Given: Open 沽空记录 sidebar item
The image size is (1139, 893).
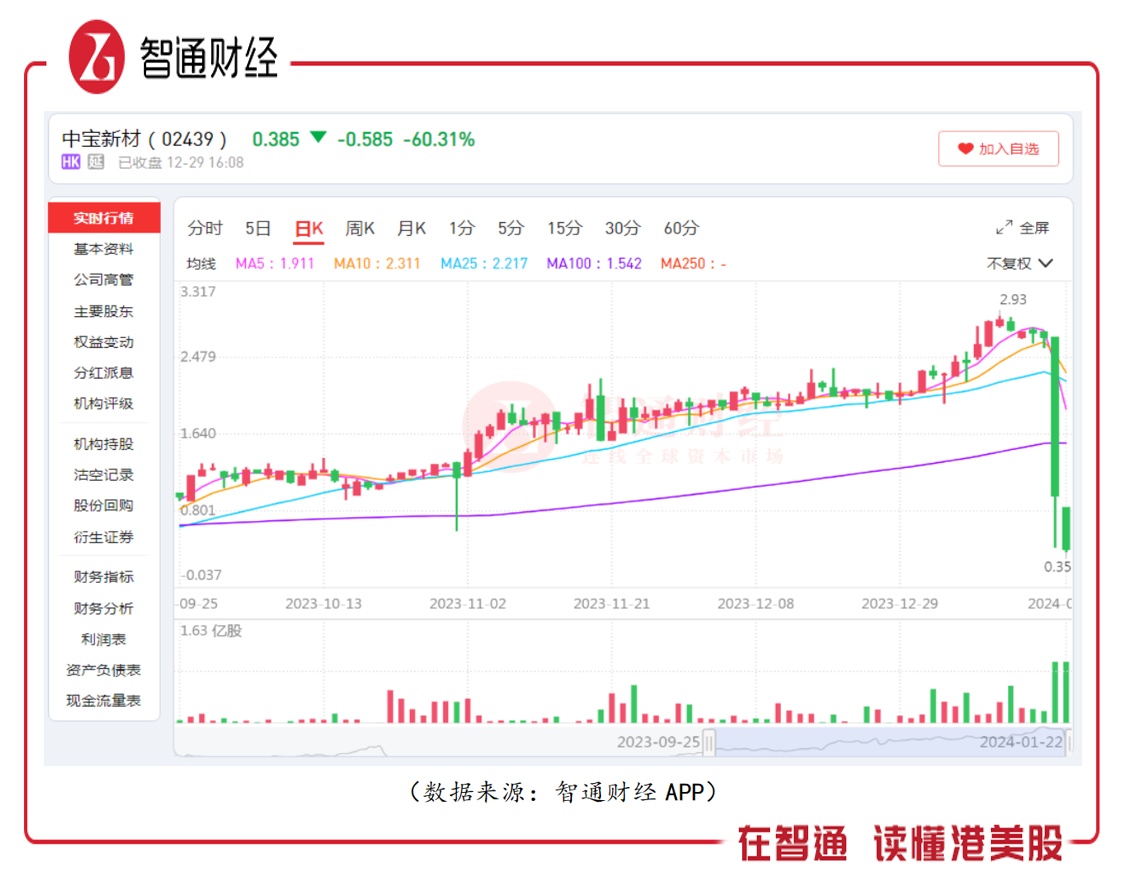Looking at the screenshot, I should 104,475.
